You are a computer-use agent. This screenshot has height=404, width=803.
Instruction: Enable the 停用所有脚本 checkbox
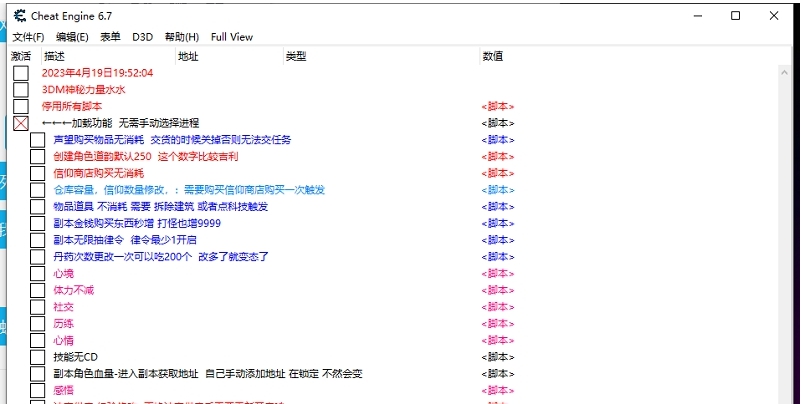21,107
